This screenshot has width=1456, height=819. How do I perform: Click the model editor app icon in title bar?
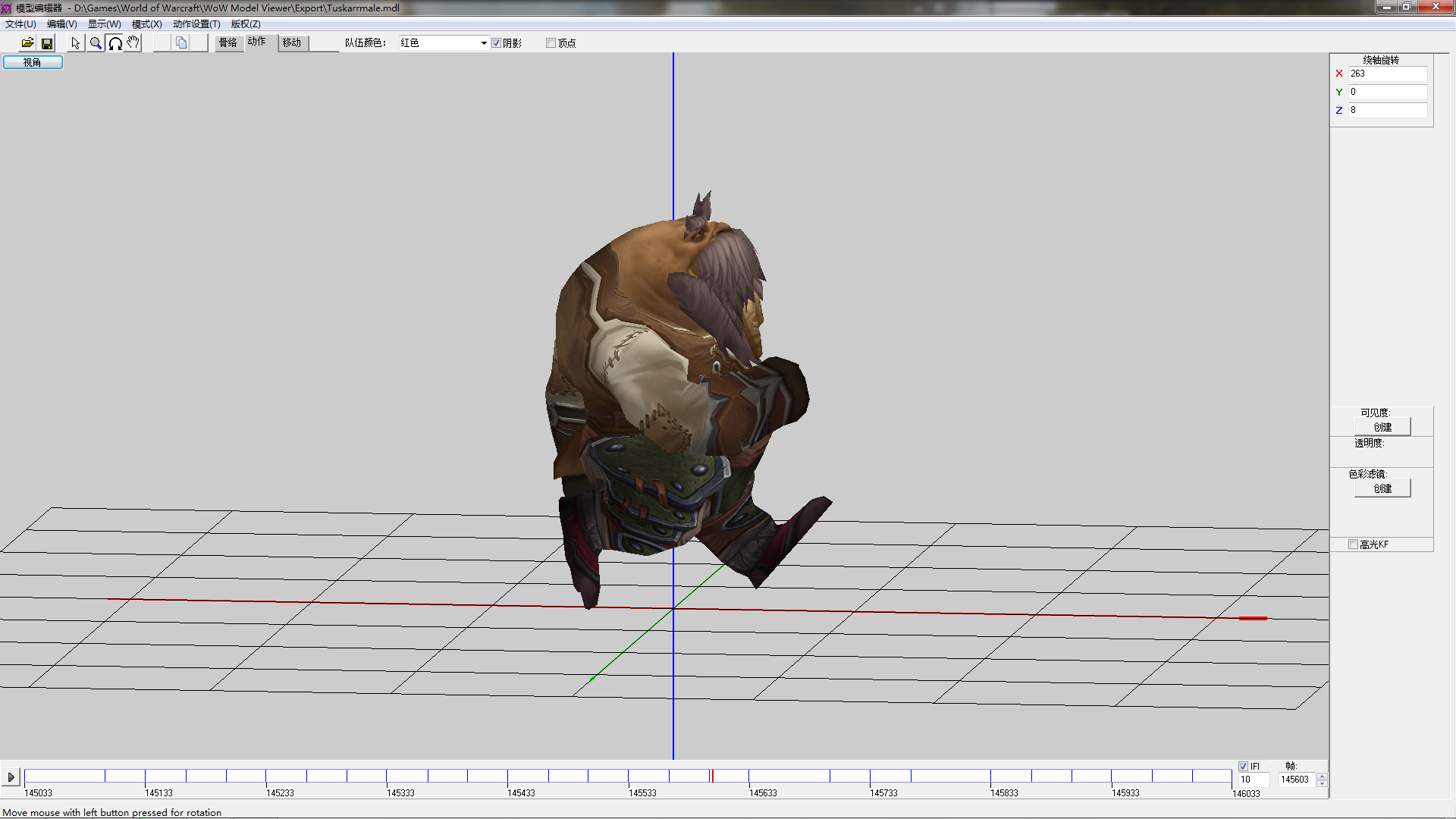pos(7,8)
